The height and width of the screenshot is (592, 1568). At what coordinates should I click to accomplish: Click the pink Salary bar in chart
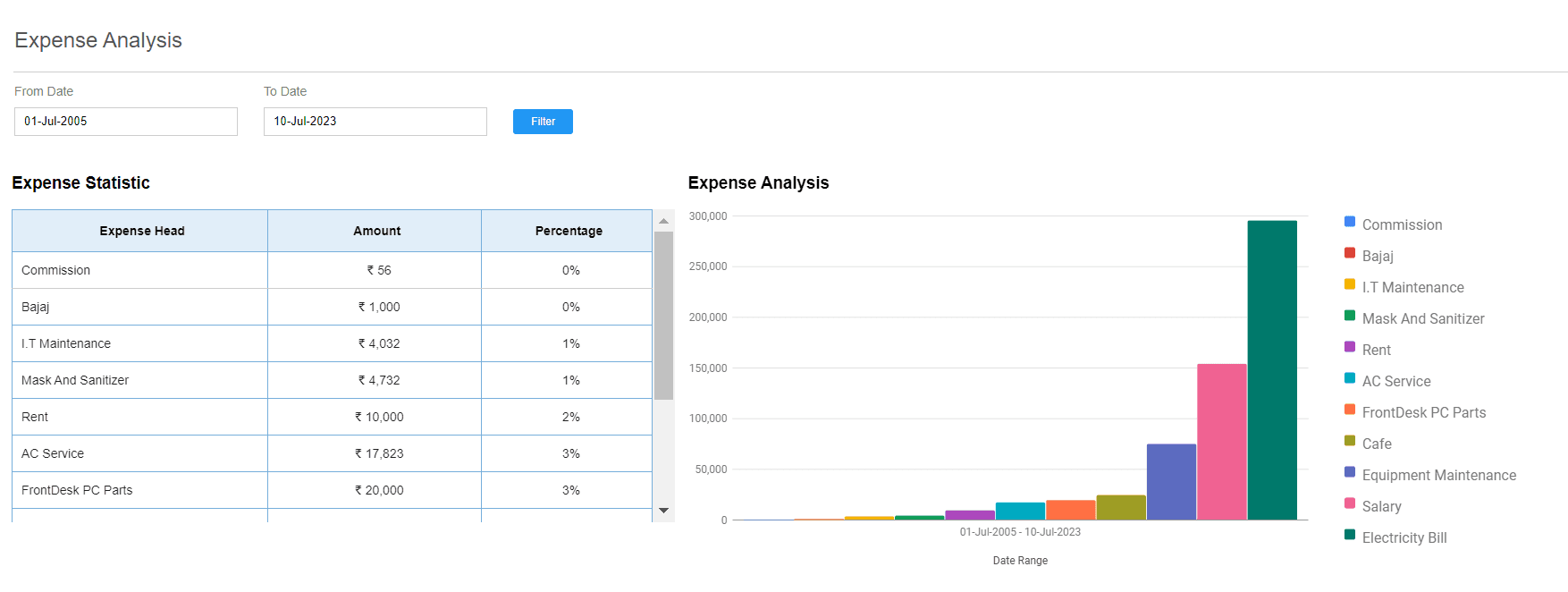(x=1222, y=442)
